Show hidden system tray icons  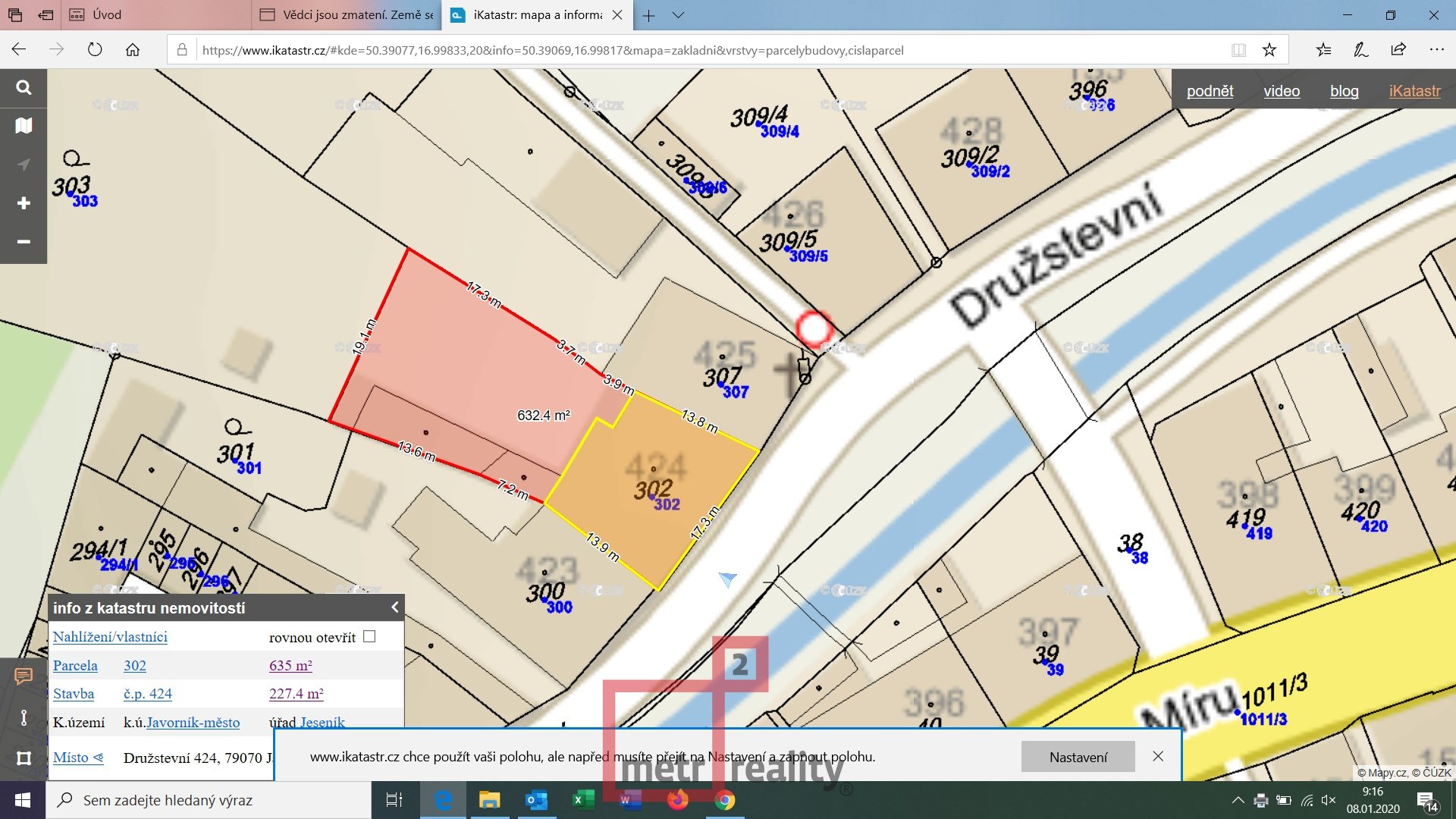tap(1238, 800)
